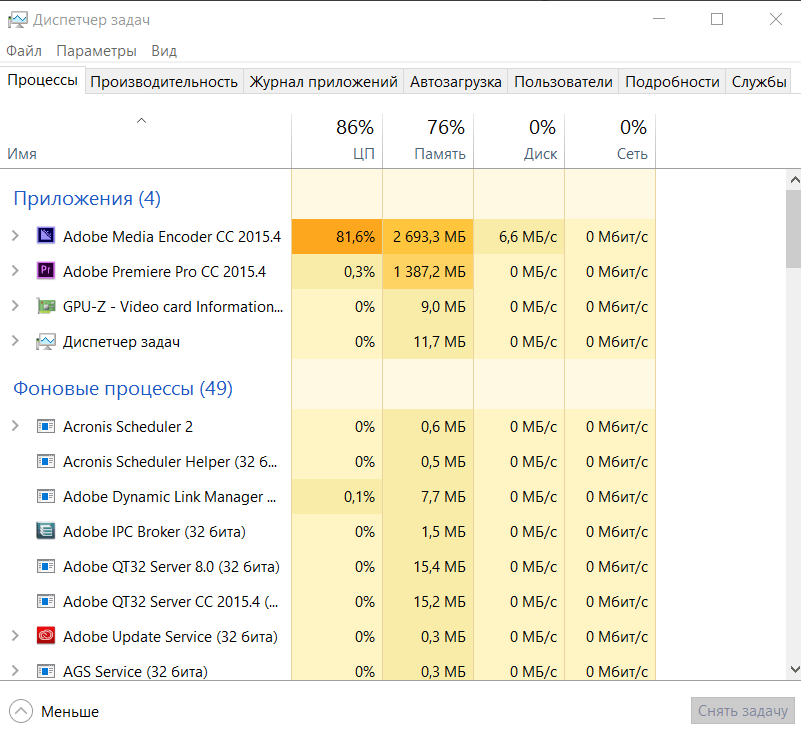Click the Adobe Media Encoder app icon

click(46, 235)
